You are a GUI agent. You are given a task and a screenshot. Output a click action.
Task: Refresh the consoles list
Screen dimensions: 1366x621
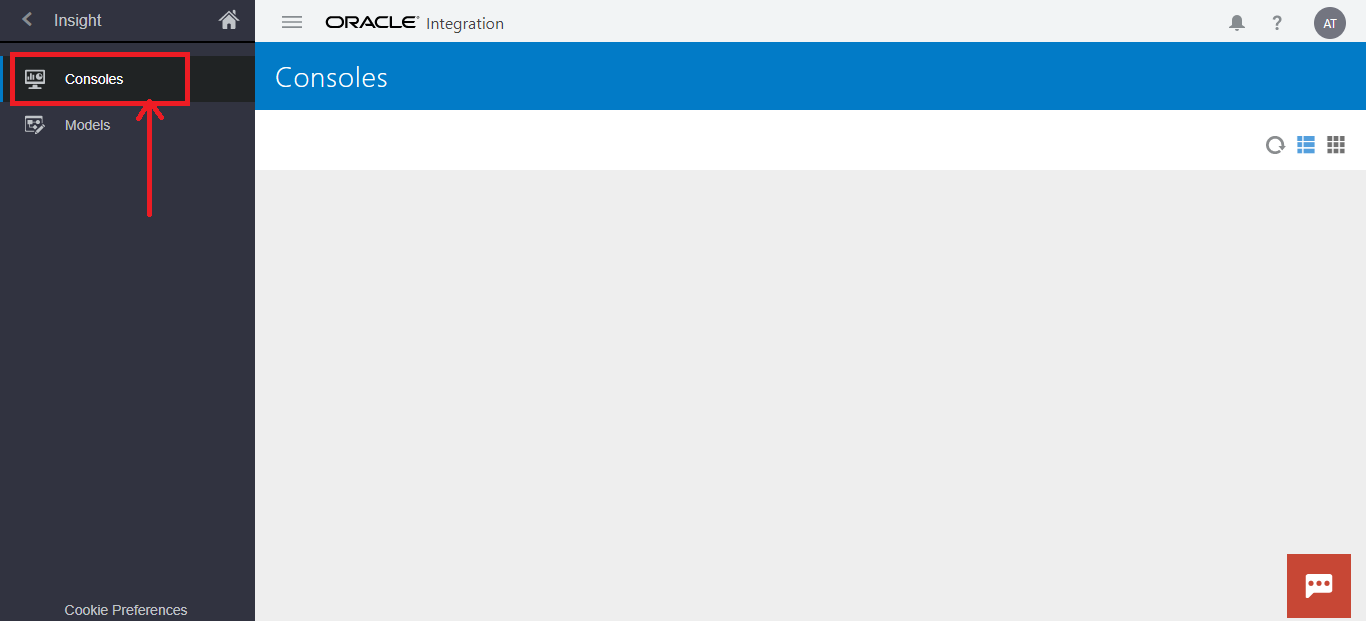pyautogui.click(x=1275, y=145)
